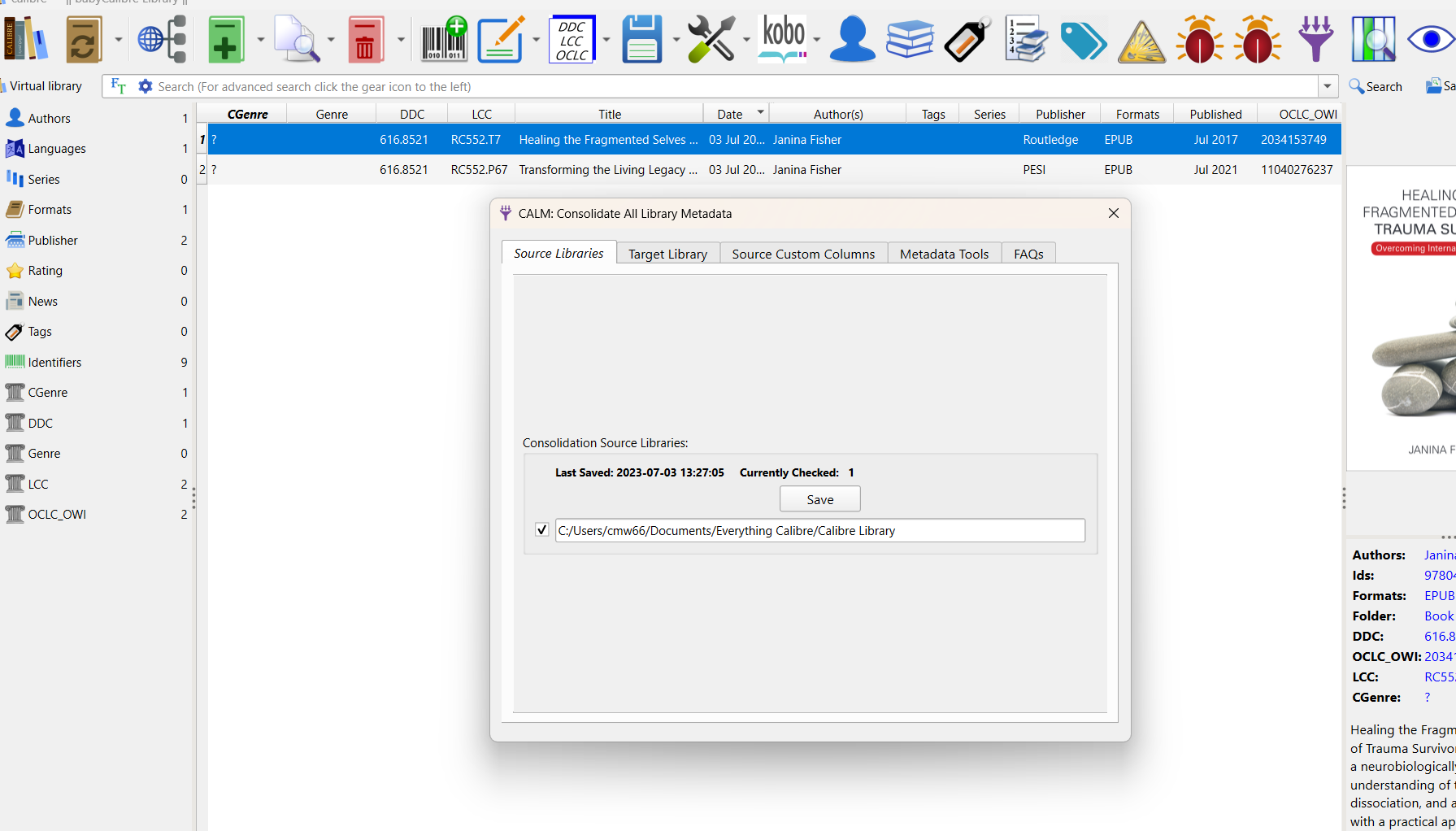This screenshot has width=1456, height=831.
Task: Switch to the Target Library tab
Action: coord(668,255)
